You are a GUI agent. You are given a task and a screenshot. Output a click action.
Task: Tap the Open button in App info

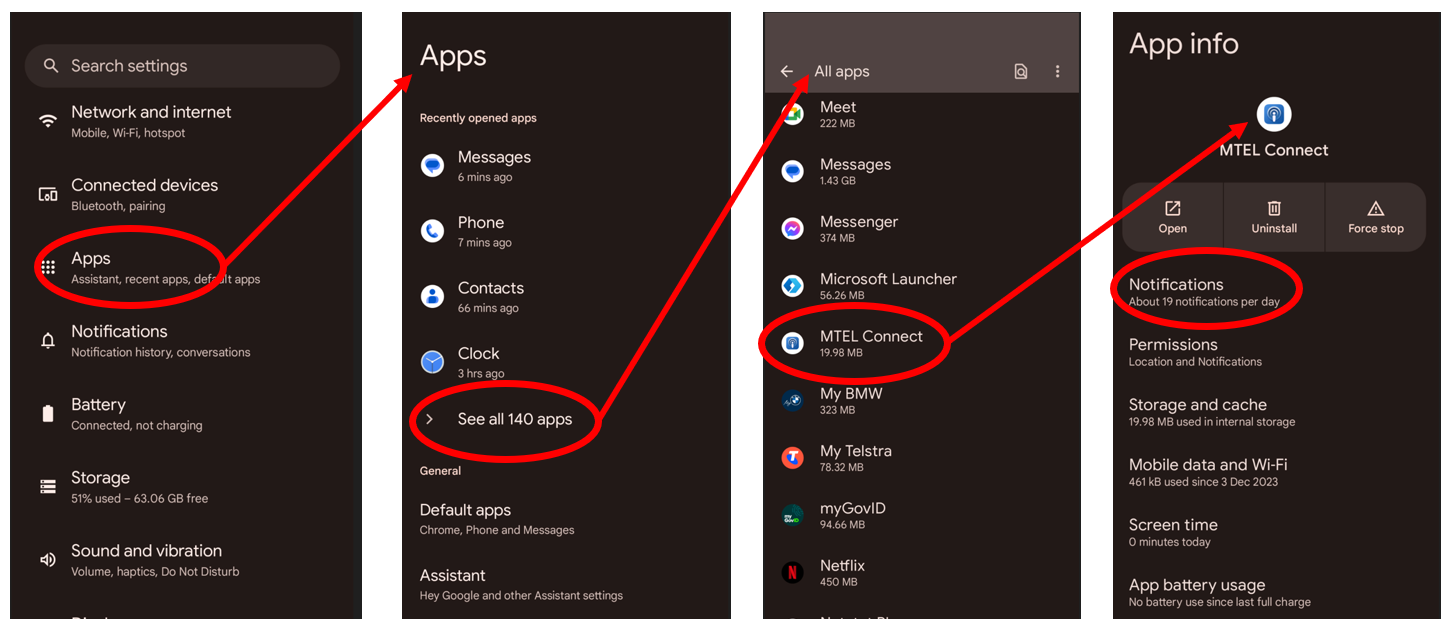(x=1172, y=217)
